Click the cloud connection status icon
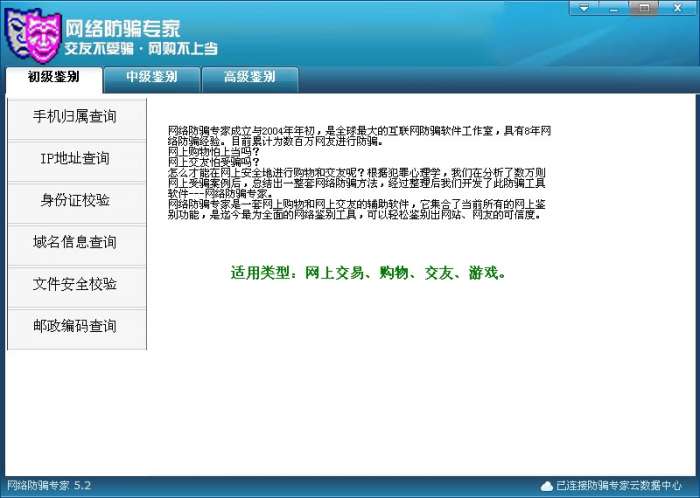Viewport: 700px width, 498px height. (x=547, y=486)
